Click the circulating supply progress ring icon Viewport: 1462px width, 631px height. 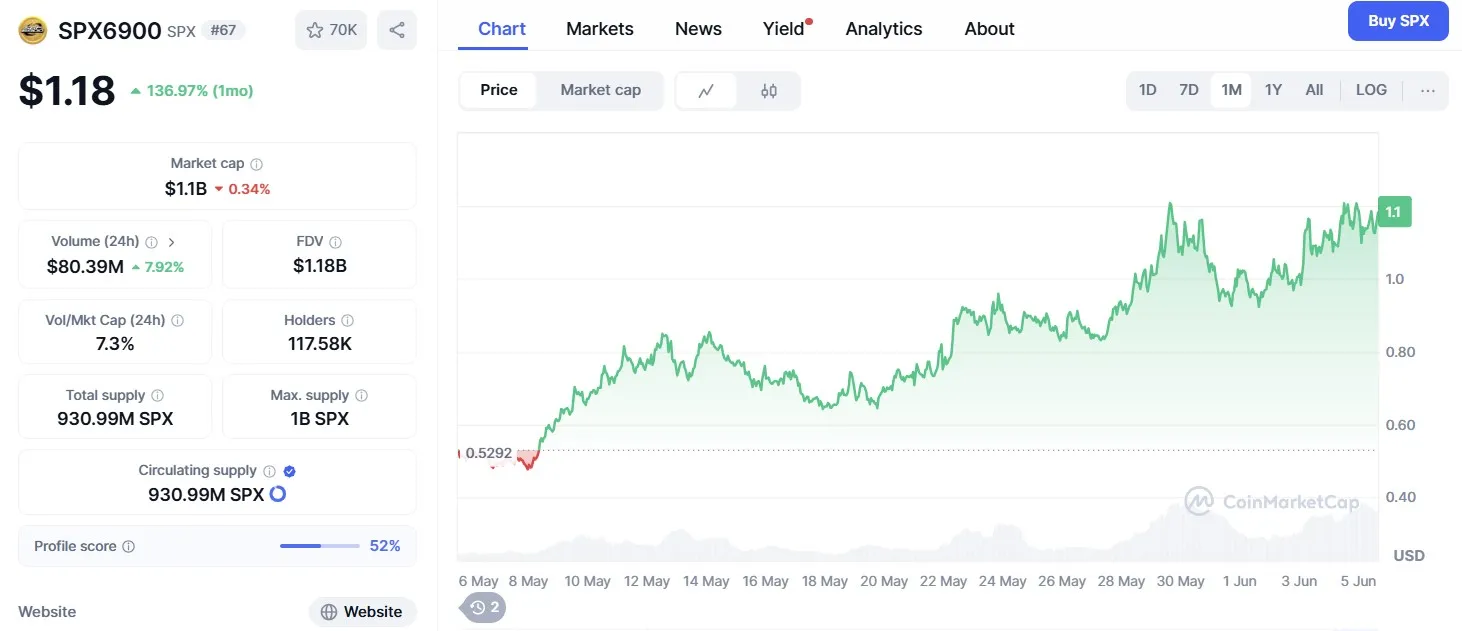[x=278, y=494]
